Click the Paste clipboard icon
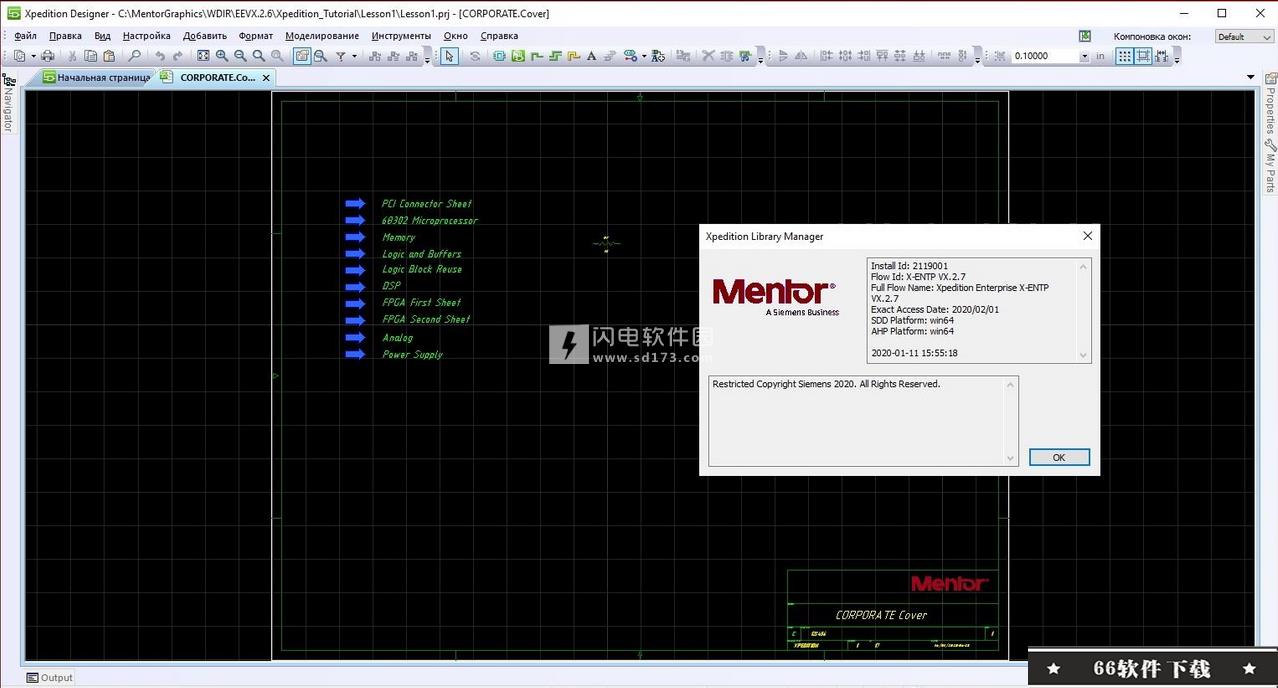Screen dimensions: 1278x688 tap(109, 56)
